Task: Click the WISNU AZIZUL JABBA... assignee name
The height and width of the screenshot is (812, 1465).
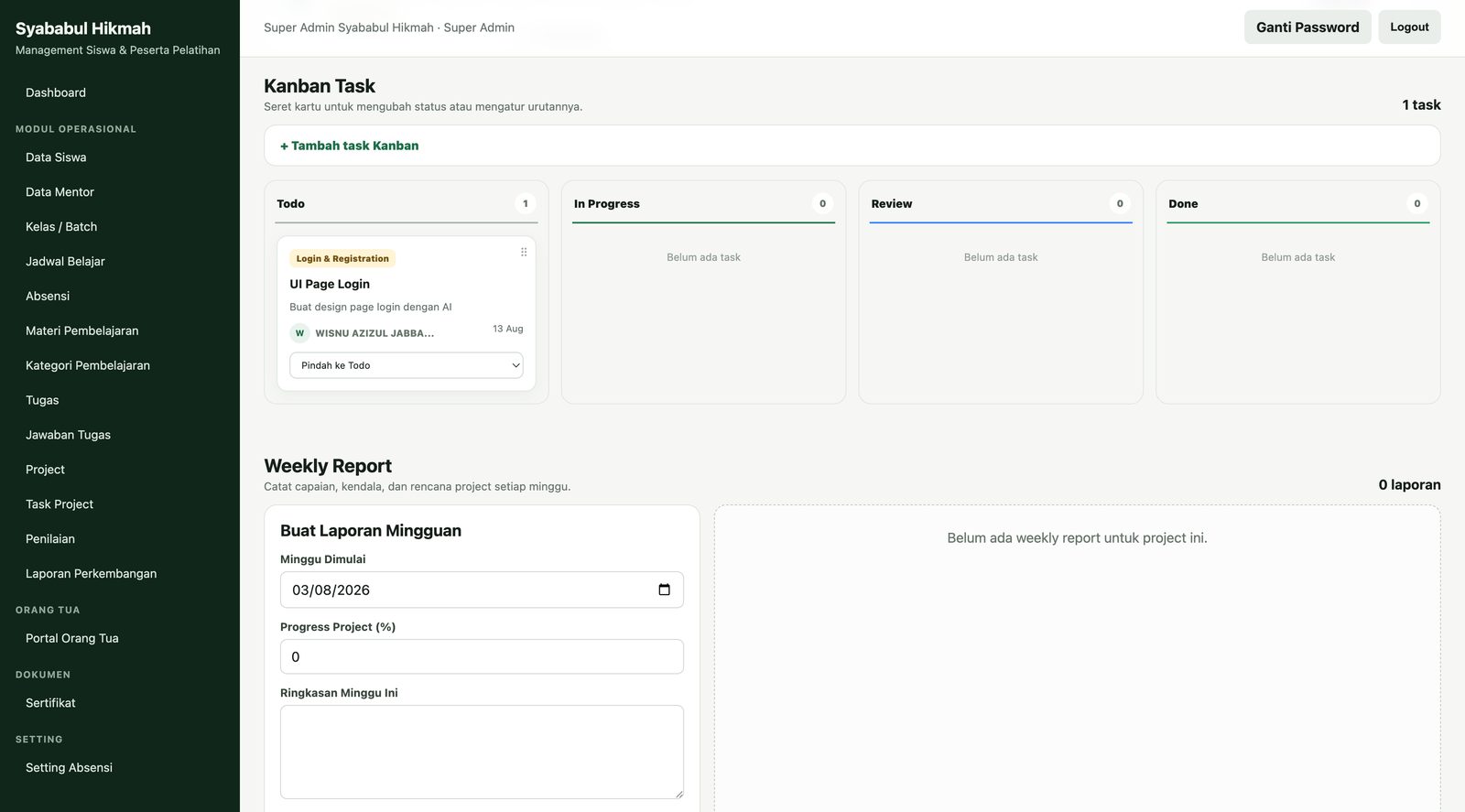Action: [x=374, y=333]
